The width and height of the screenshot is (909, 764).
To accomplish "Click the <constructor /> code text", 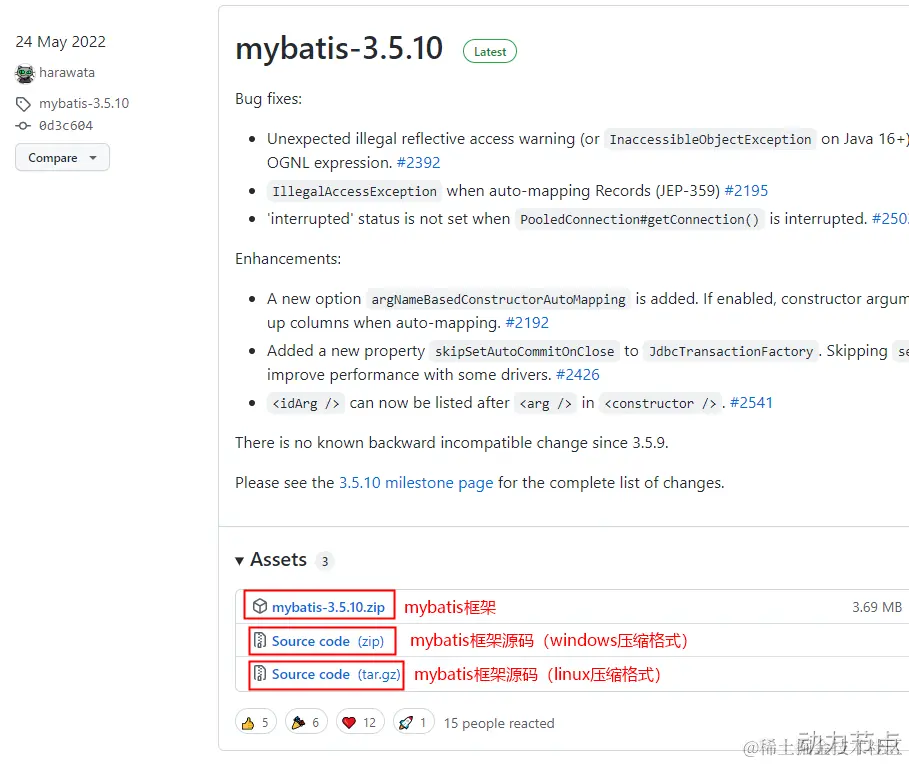I will (x=660, y=403).
